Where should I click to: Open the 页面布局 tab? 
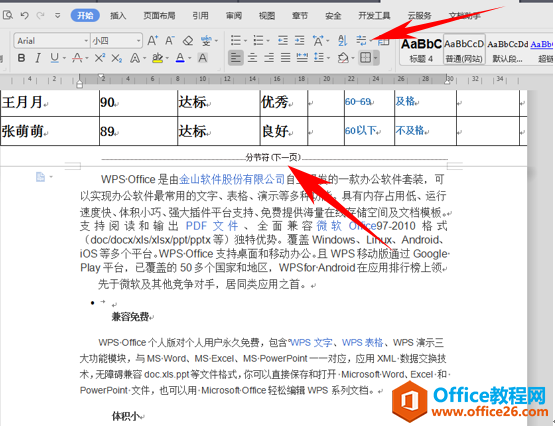point(159,16)
